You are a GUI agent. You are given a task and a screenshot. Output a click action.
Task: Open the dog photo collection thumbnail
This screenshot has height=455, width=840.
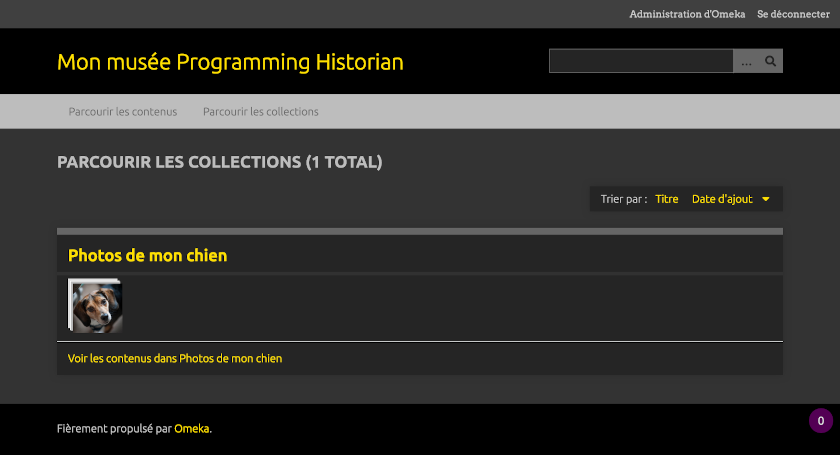pyautogui.click(x=96, y=305)
